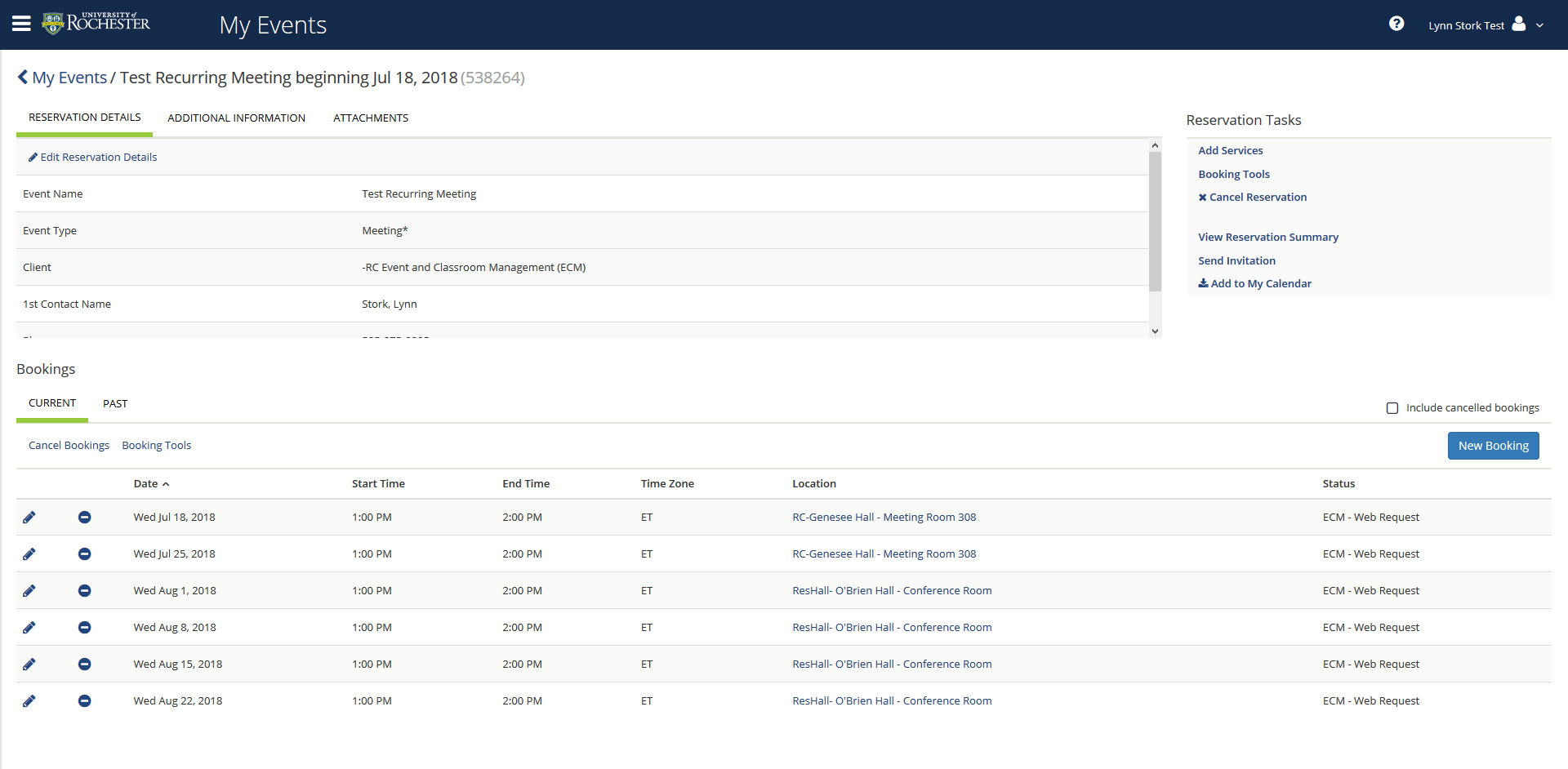Click the help question mark icon
The image size is (1568, 769).
[1396, 24]
